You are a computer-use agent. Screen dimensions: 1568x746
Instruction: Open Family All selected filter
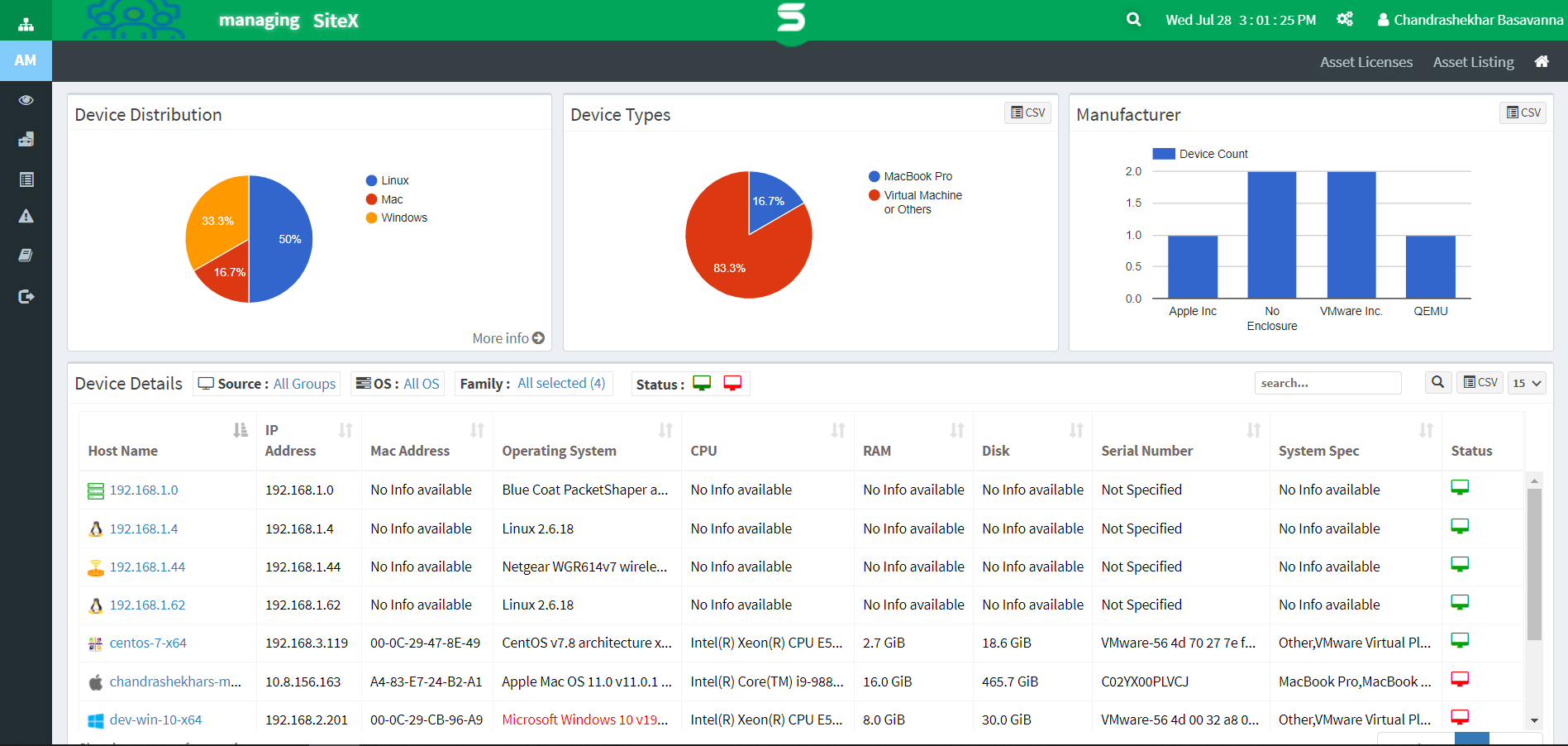533,384
